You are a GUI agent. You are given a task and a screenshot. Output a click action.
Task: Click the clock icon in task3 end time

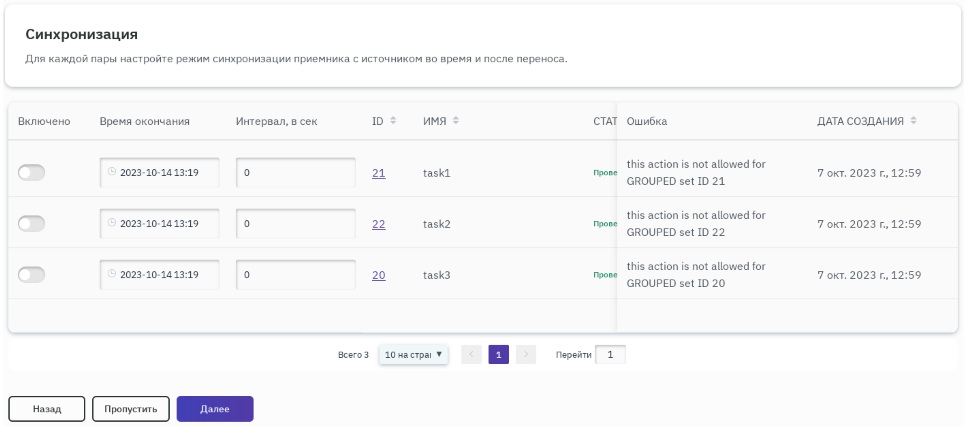pyautogui.click(x=112, y=273)
